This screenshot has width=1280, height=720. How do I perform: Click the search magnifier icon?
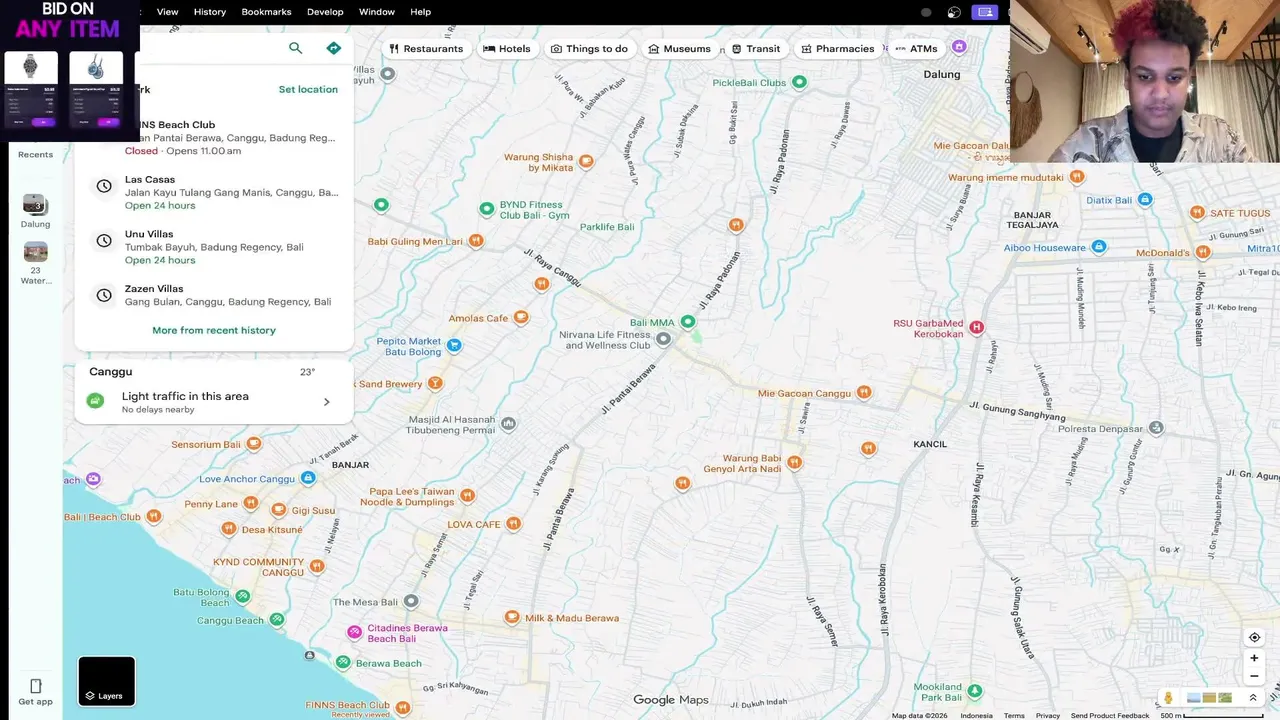pos(295,48)
